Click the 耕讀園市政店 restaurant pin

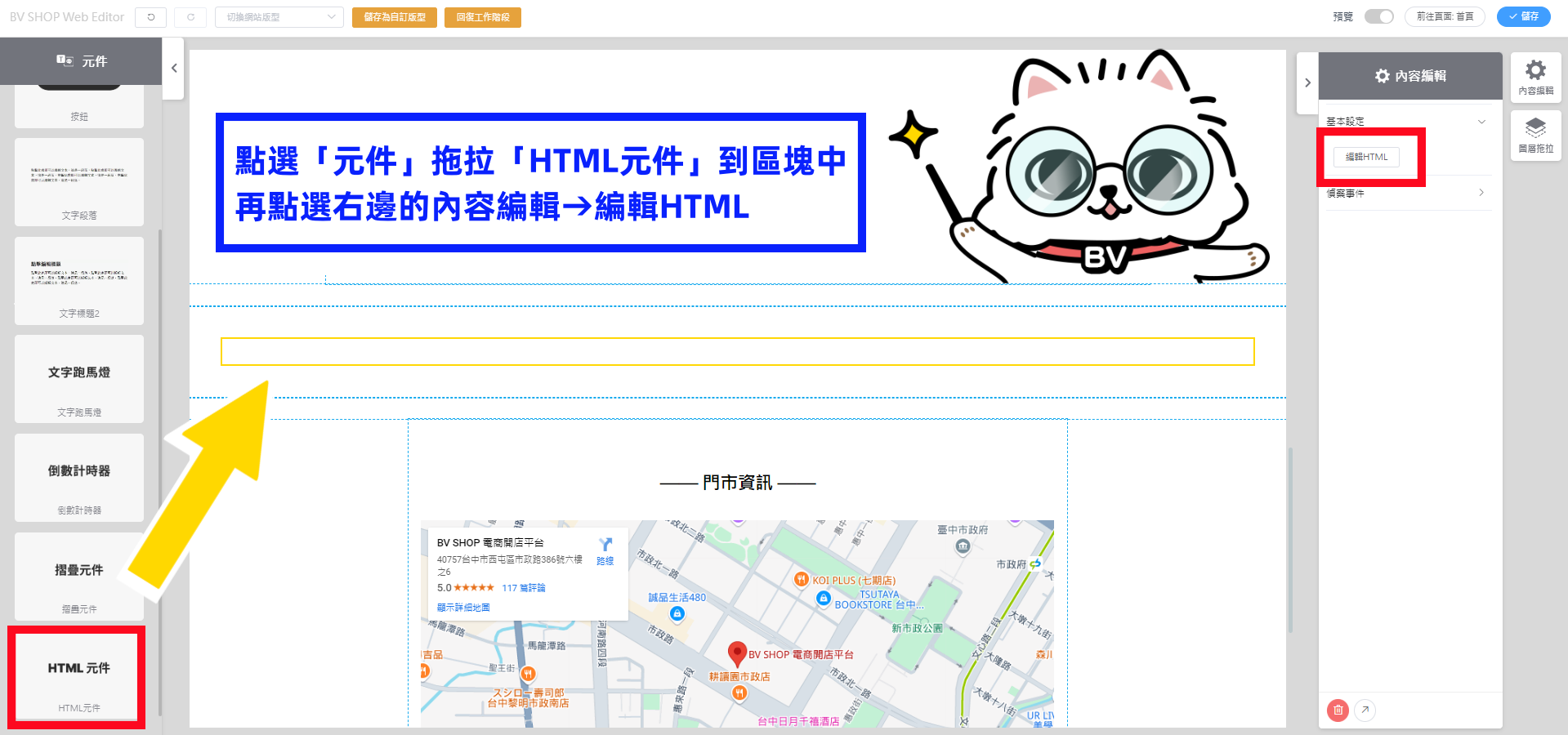pyautogui.click(x=739, y=693)
